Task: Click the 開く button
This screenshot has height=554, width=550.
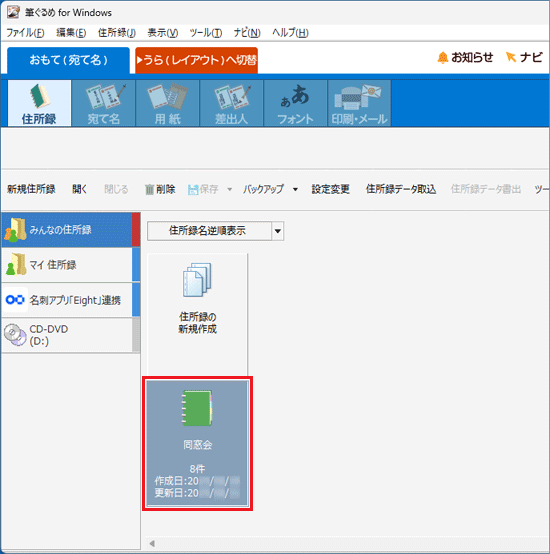Action: point(79,189)
